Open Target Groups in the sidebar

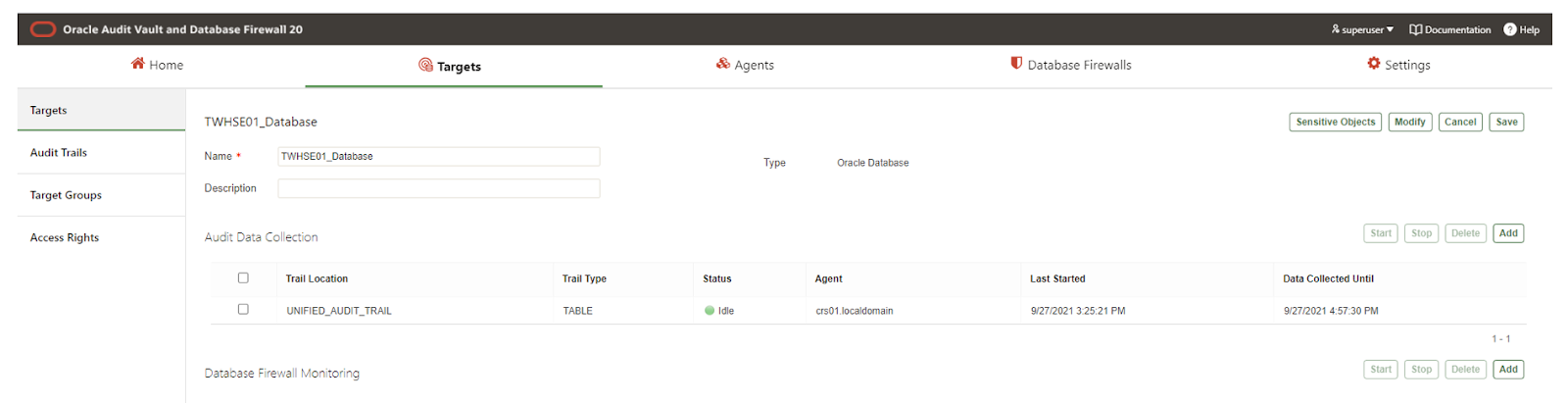(x=101, y=195)
